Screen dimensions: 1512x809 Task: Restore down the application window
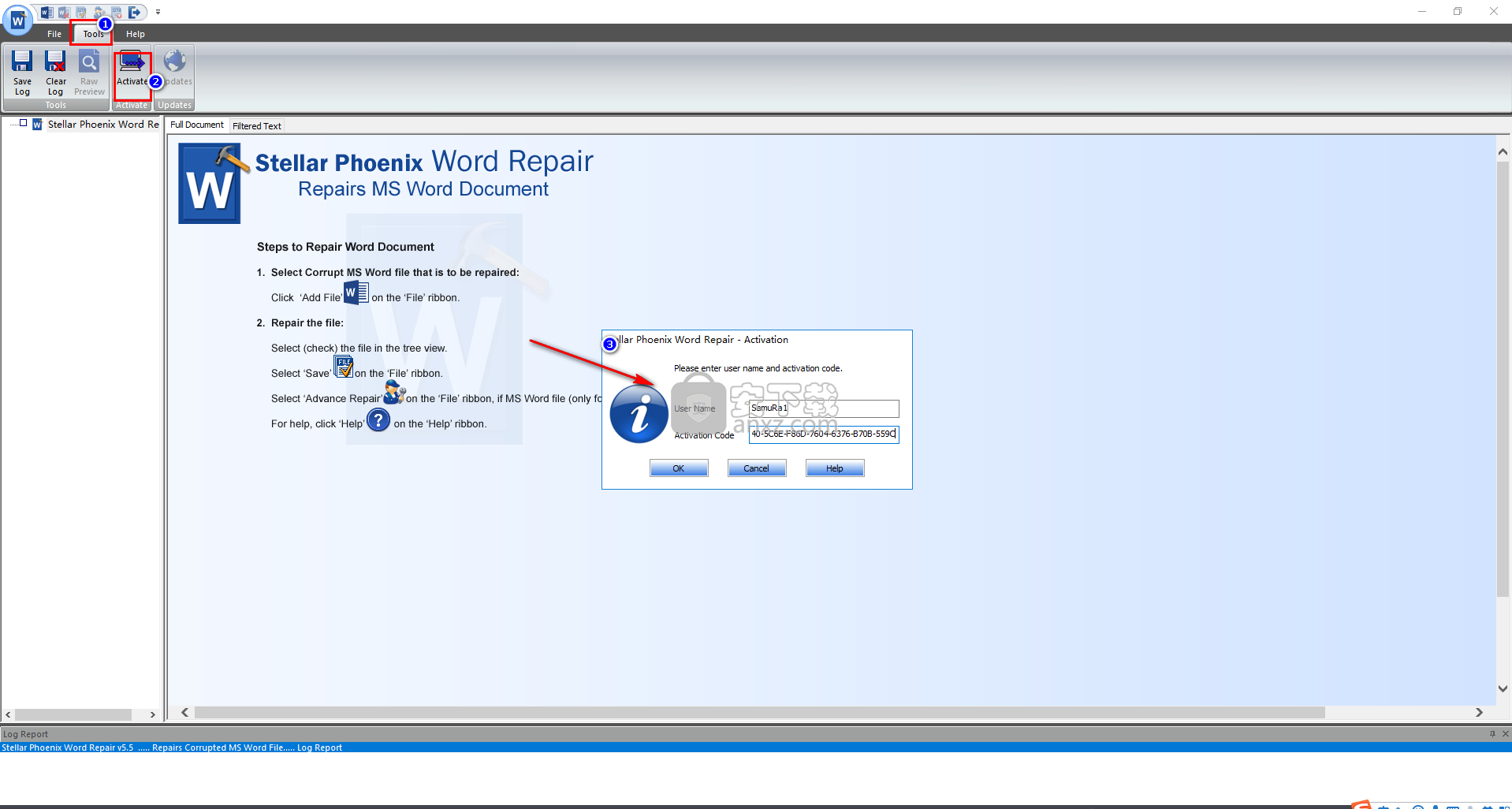1458,11
